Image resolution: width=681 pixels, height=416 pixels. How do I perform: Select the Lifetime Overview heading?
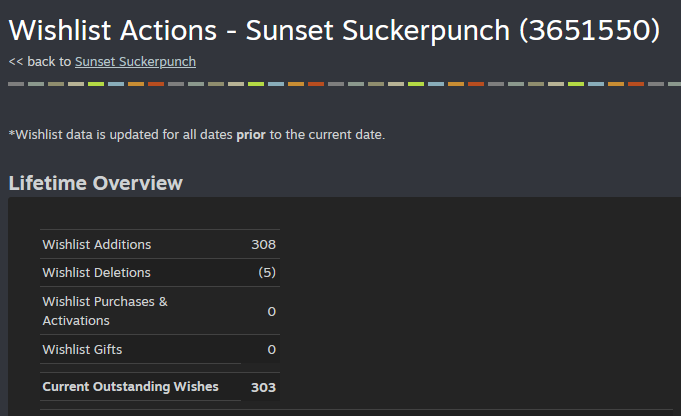96,183
